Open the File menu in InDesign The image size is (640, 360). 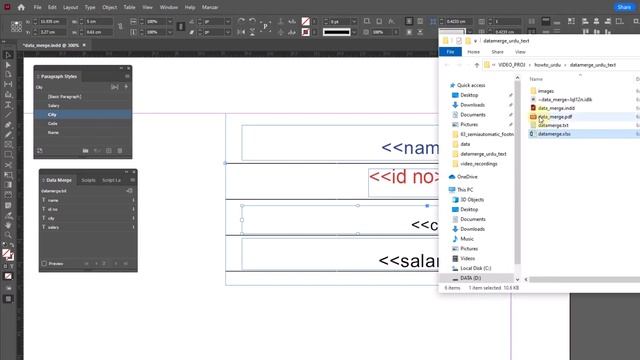pyautogui.click(x=38, y=7)
